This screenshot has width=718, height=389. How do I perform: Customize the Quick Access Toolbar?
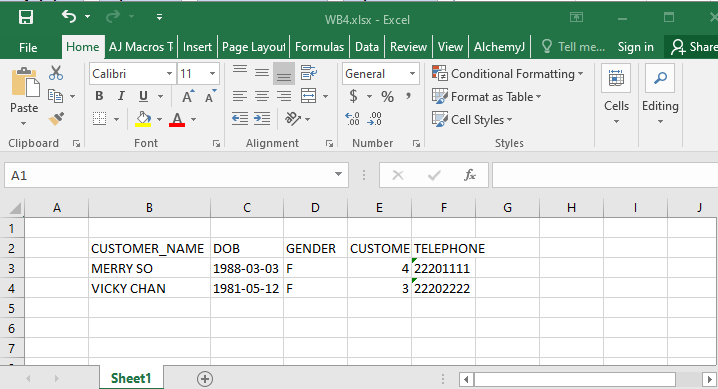point(159,17)
